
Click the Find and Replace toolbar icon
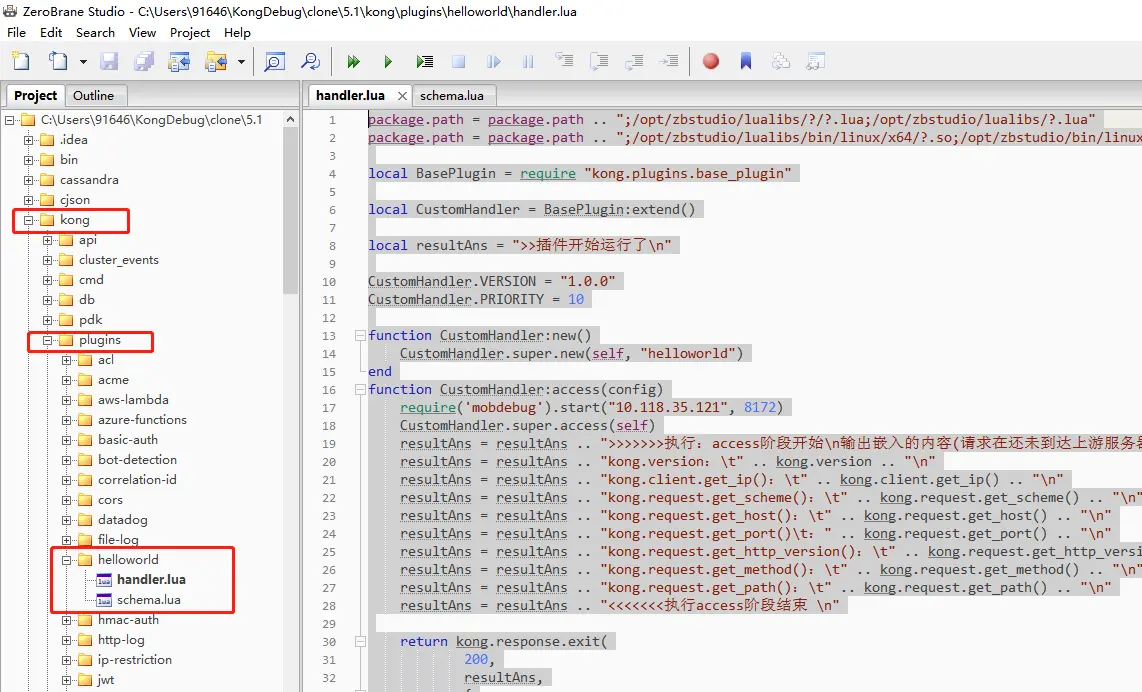pyautogui.click(x=310, y=62)
